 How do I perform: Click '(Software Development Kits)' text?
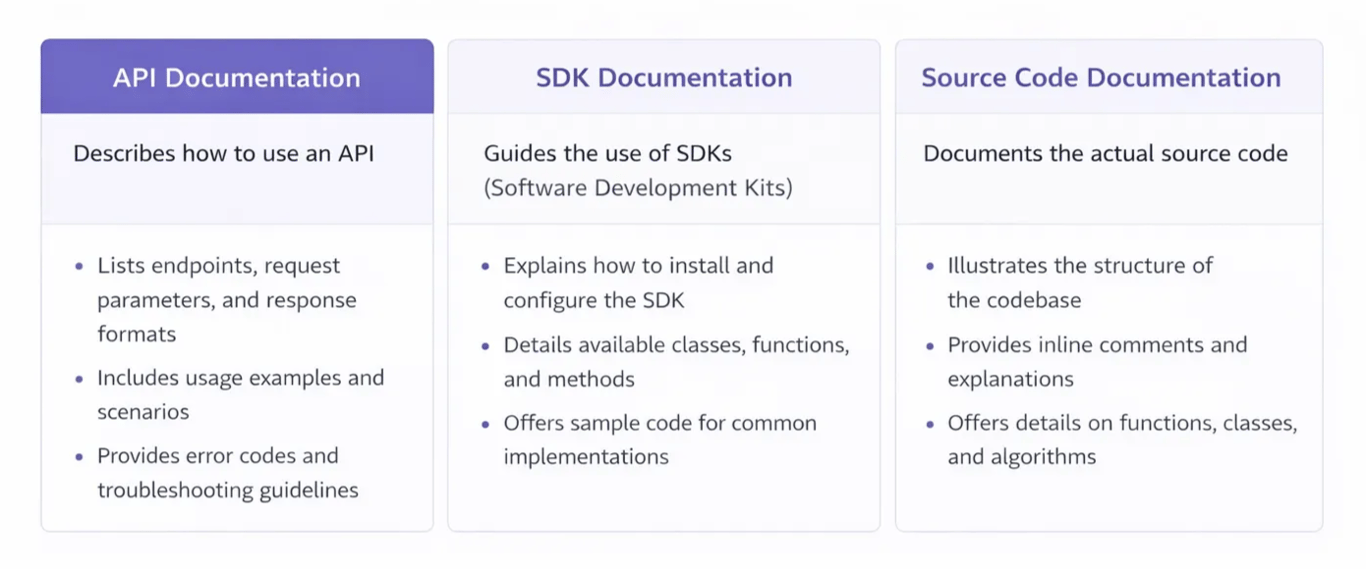click(638, 188)
